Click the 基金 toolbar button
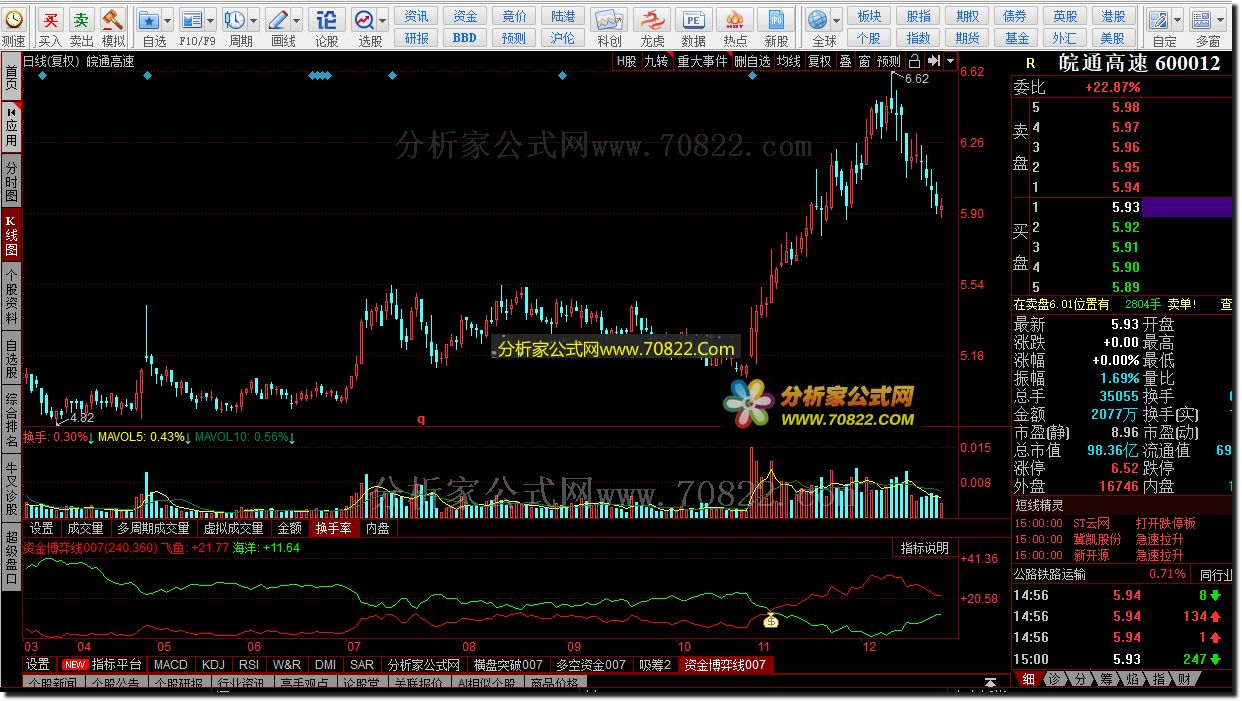Image resolution: width=1242 pixels, height=701 pixels. pos(1017,37)
